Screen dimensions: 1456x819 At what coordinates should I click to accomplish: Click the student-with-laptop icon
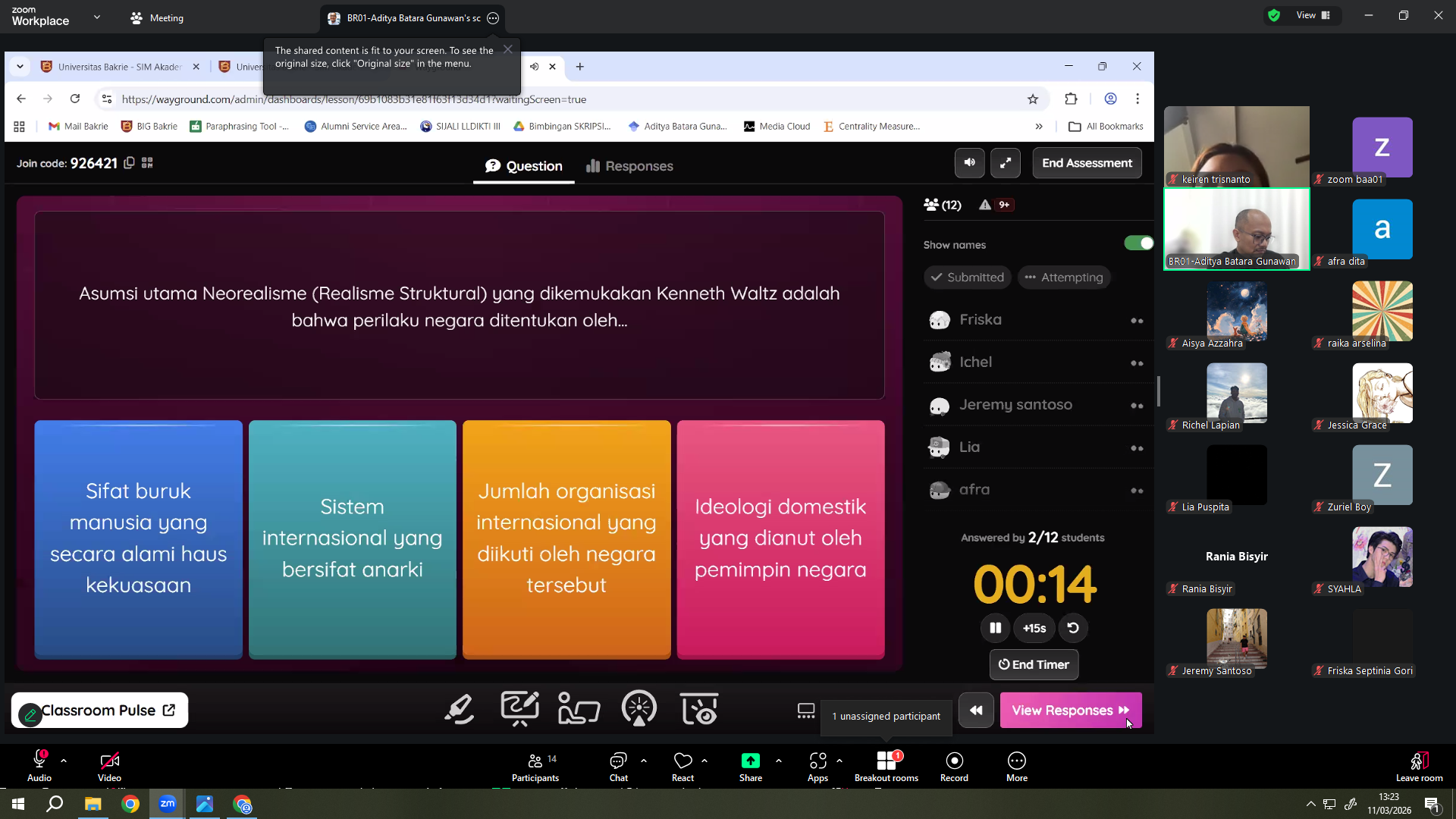(x=579, y=710)
